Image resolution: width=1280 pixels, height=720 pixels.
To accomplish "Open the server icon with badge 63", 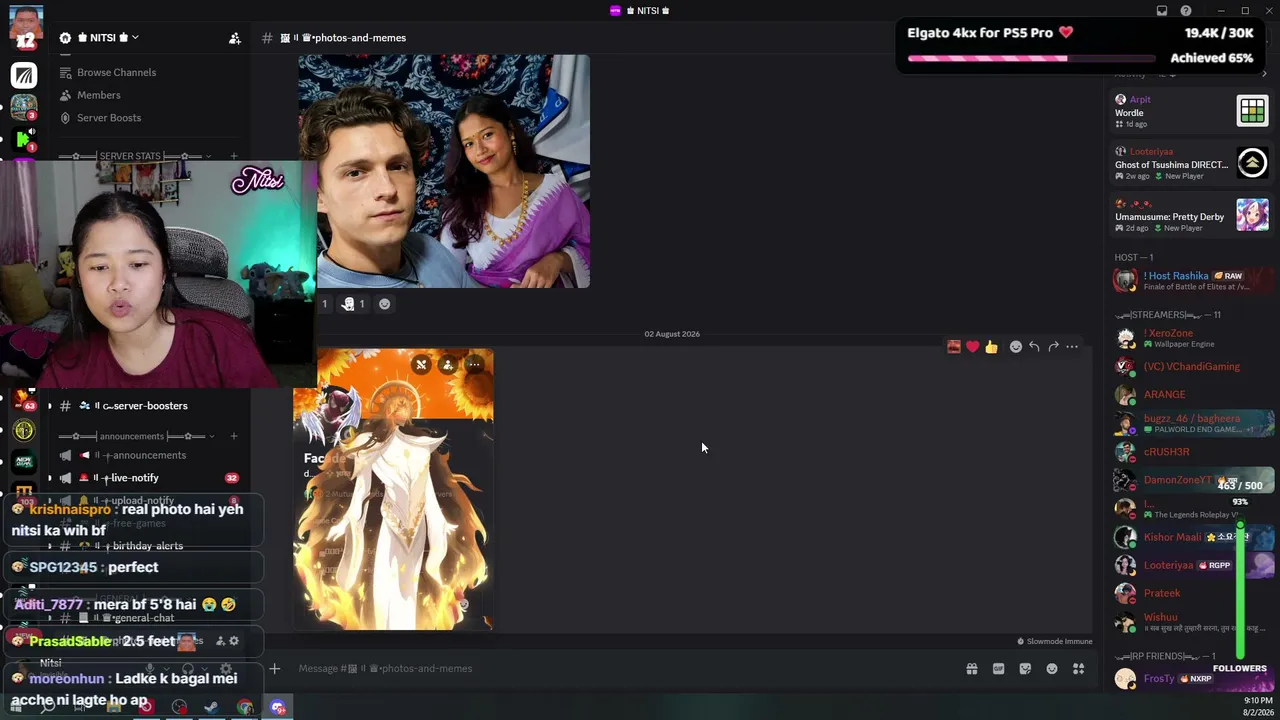I will tap(24, 398).
